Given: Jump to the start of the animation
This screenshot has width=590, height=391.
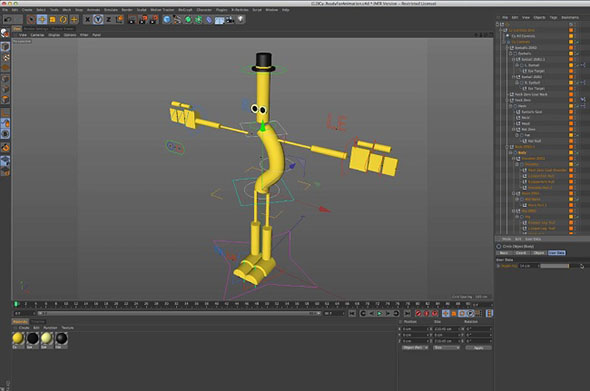Looking at the screenshot, I should coord(352,313).
